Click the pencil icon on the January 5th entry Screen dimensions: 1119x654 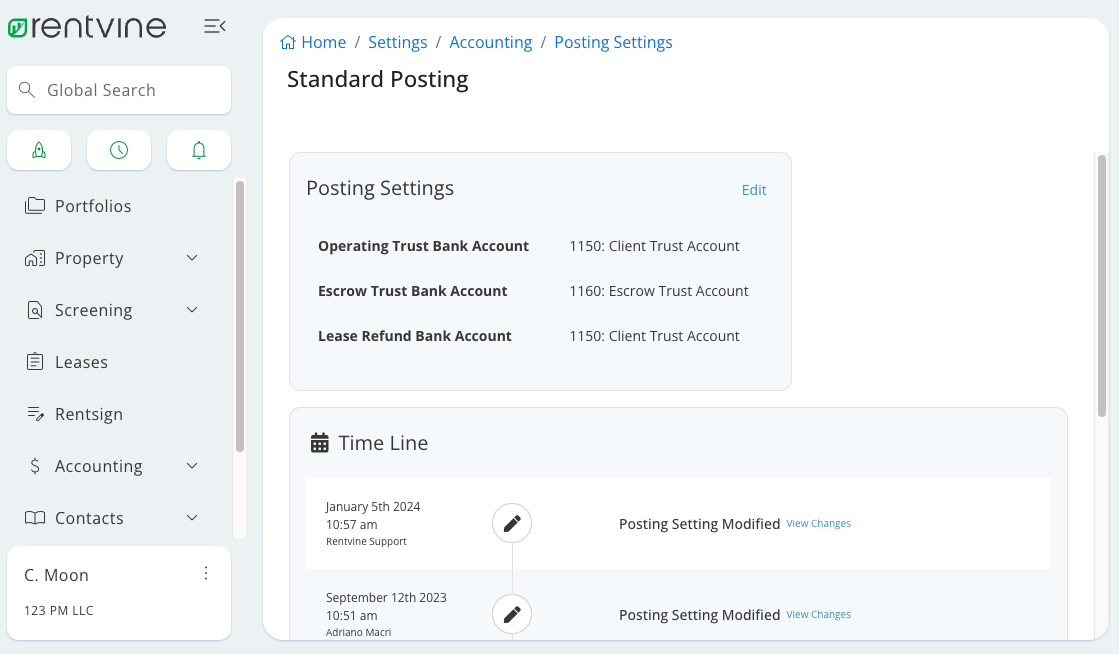pyautogui.click(x=511, y=522)
